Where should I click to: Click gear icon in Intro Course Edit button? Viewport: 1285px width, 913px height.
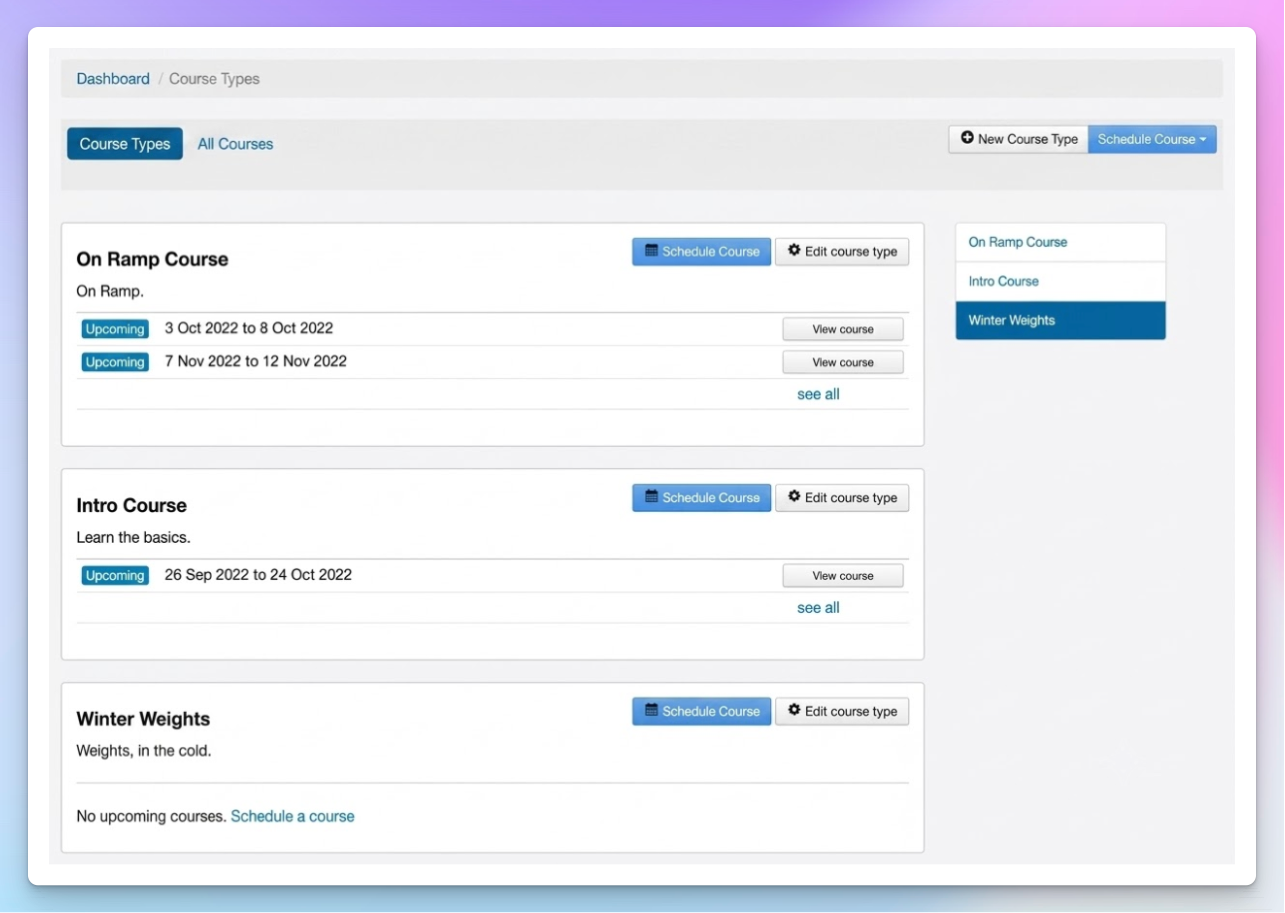click(x=794, y=496)
